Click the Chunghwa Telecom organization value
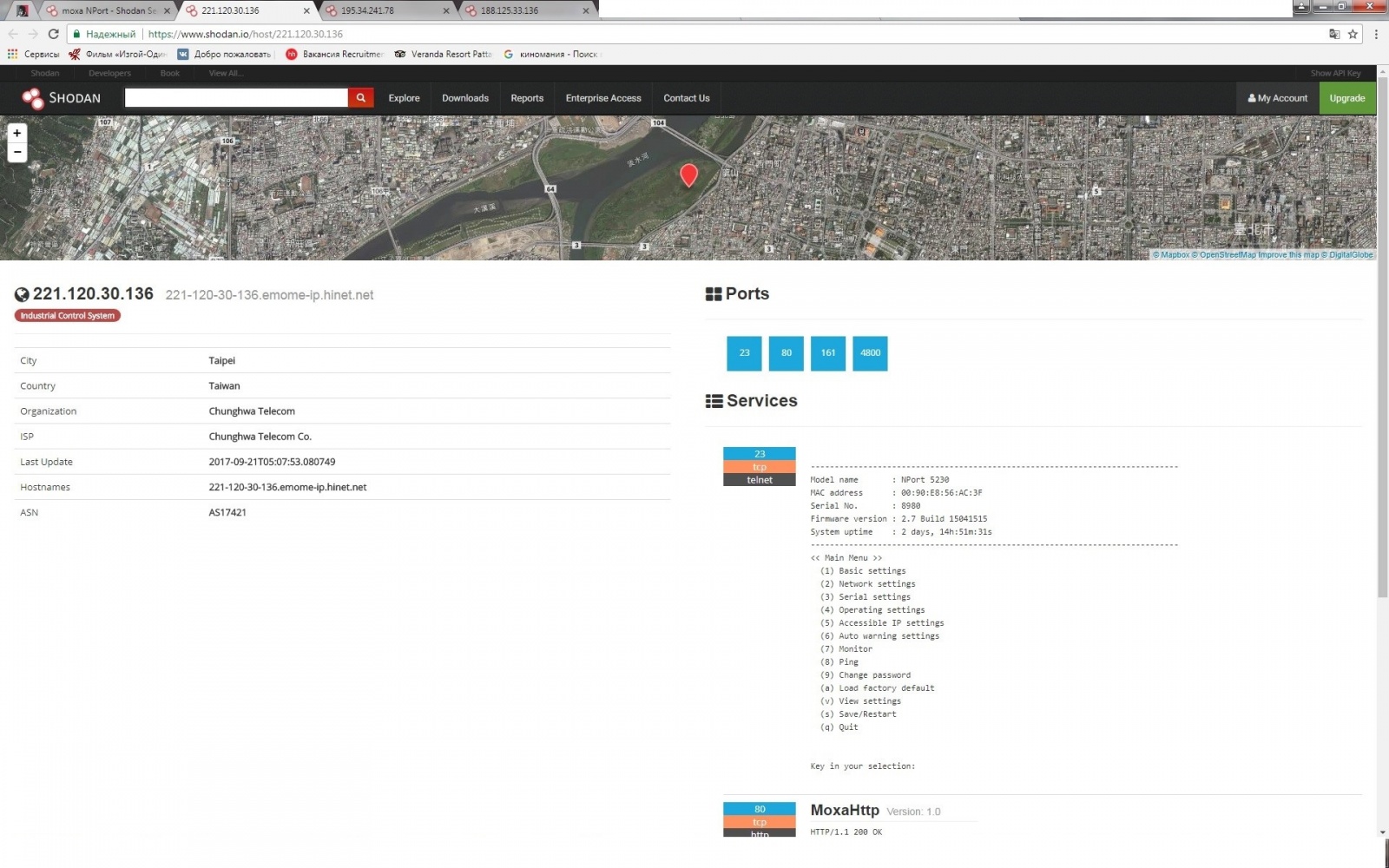Image resolution: width=1389 pixels, height=868 pixels. tap(252, 411)
